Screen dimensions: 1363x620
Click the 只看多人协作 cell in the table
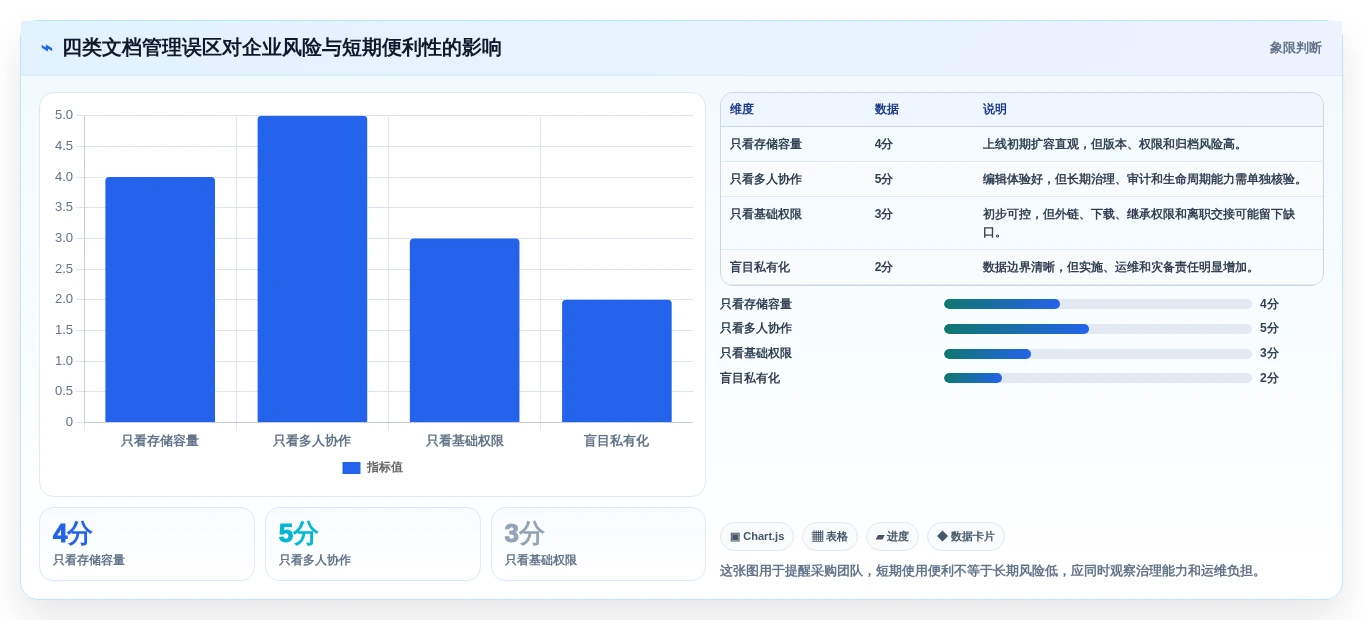pos(766,179)
